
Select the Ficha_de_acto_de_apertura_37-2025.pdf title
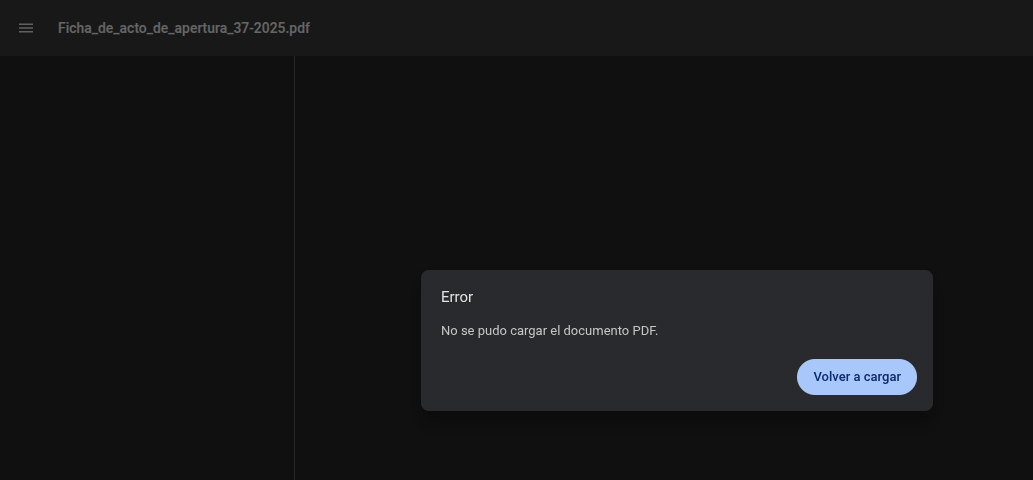(x=184, y=28)
